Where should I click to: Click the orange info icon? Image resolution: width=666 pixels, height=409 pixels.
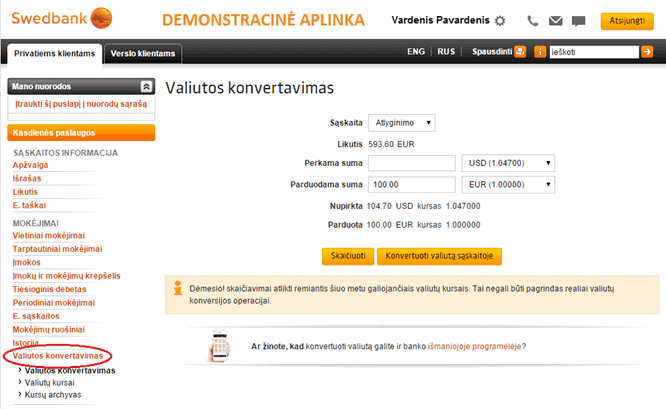click(540, 52)
